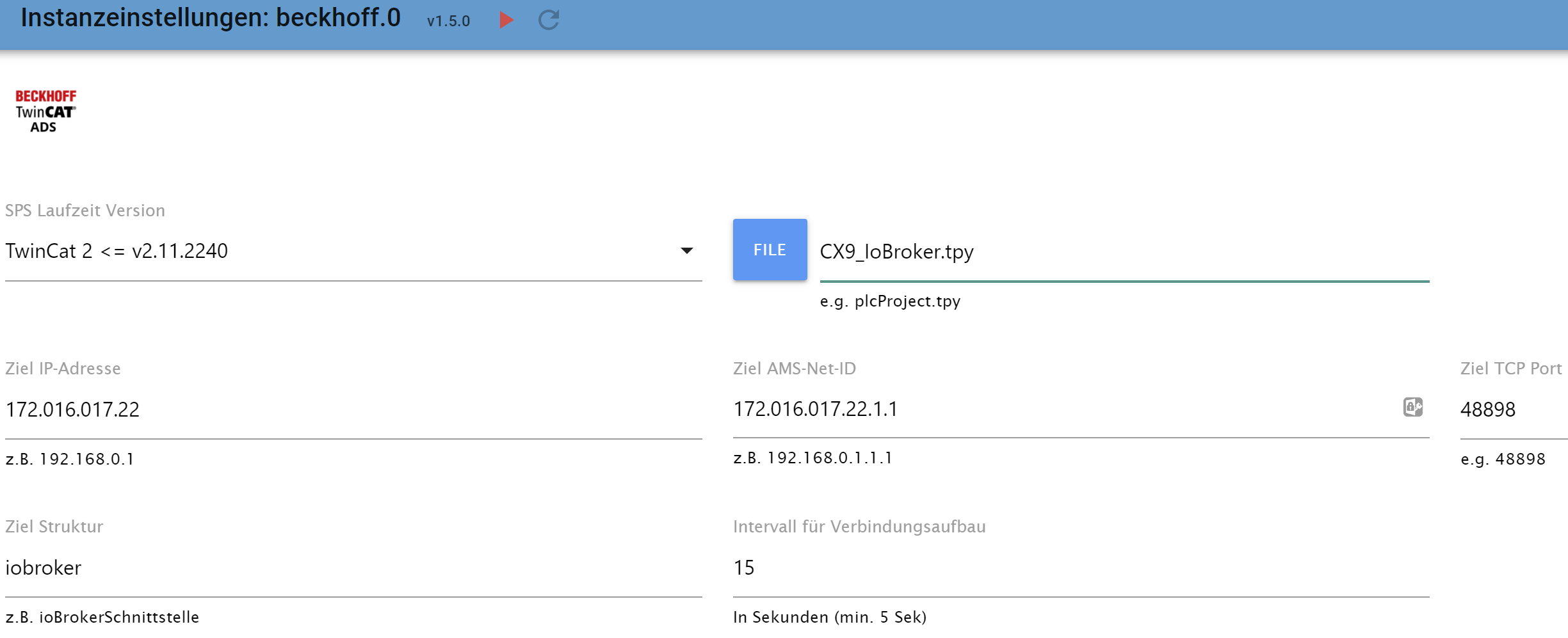
Task: Open the SPS Laufzeit Version dropdown
Action: point(353,251)
